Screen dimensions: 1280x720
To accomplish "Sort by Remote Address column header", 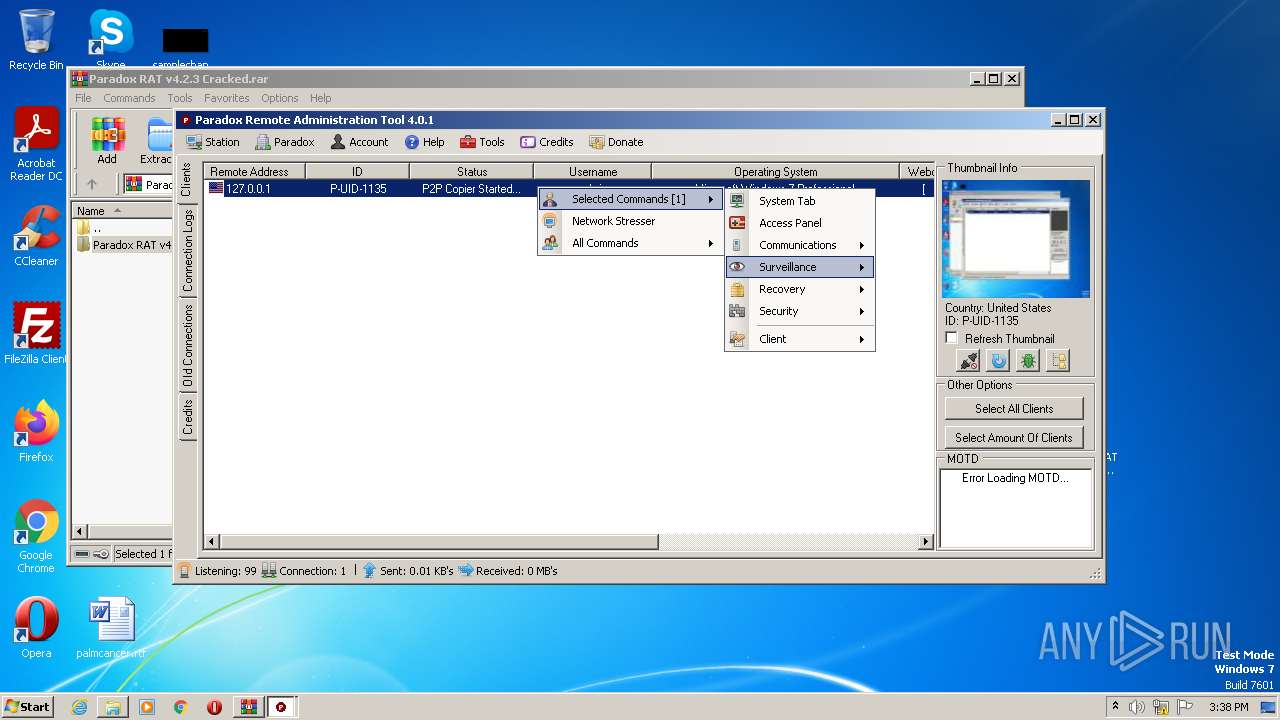I will pos(254,172).
